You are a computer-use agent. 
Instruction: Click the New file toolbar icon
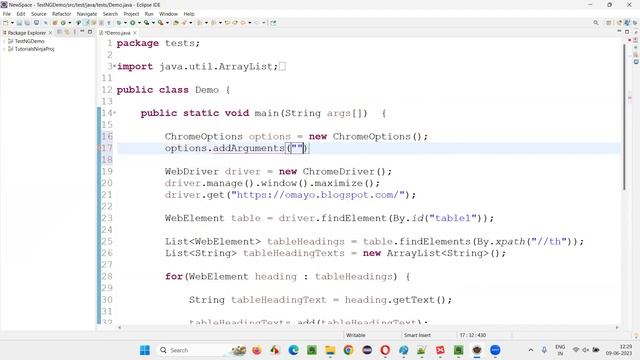6,23
